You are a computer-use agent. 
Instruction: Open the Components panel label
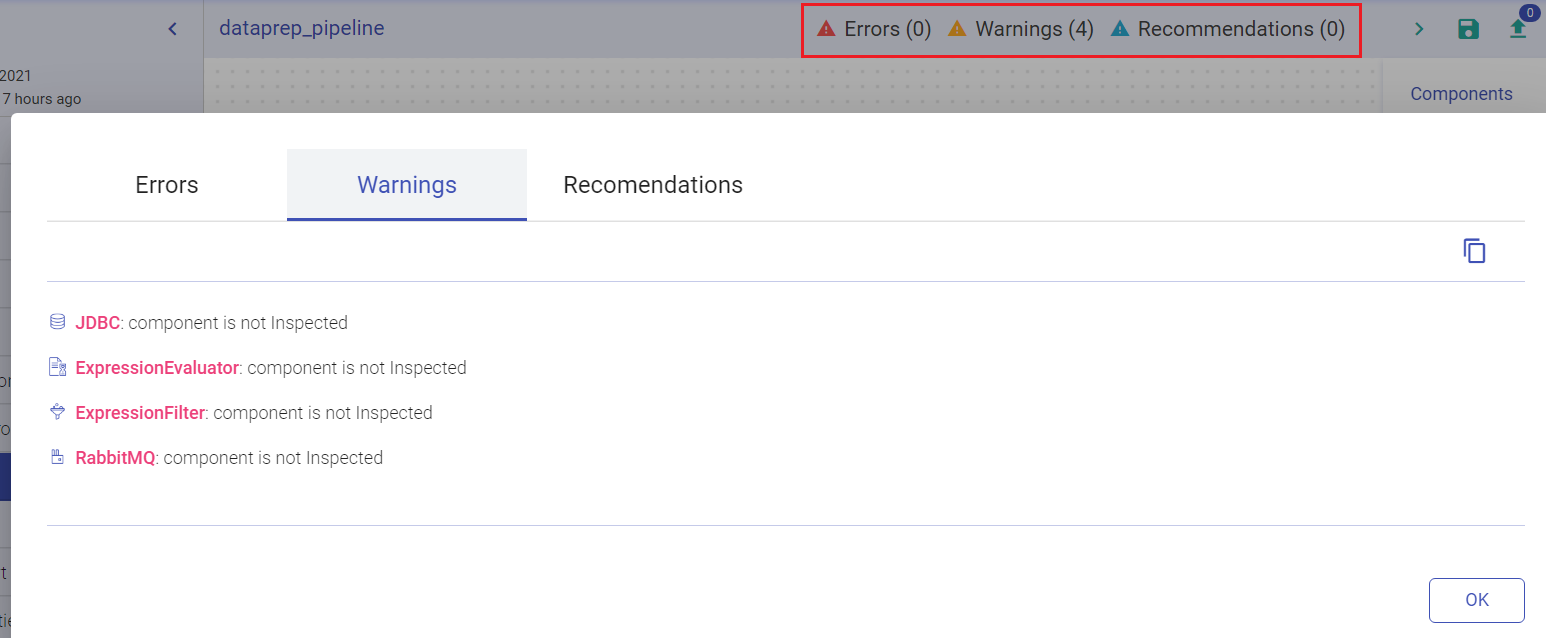[x=1461, y=94]
